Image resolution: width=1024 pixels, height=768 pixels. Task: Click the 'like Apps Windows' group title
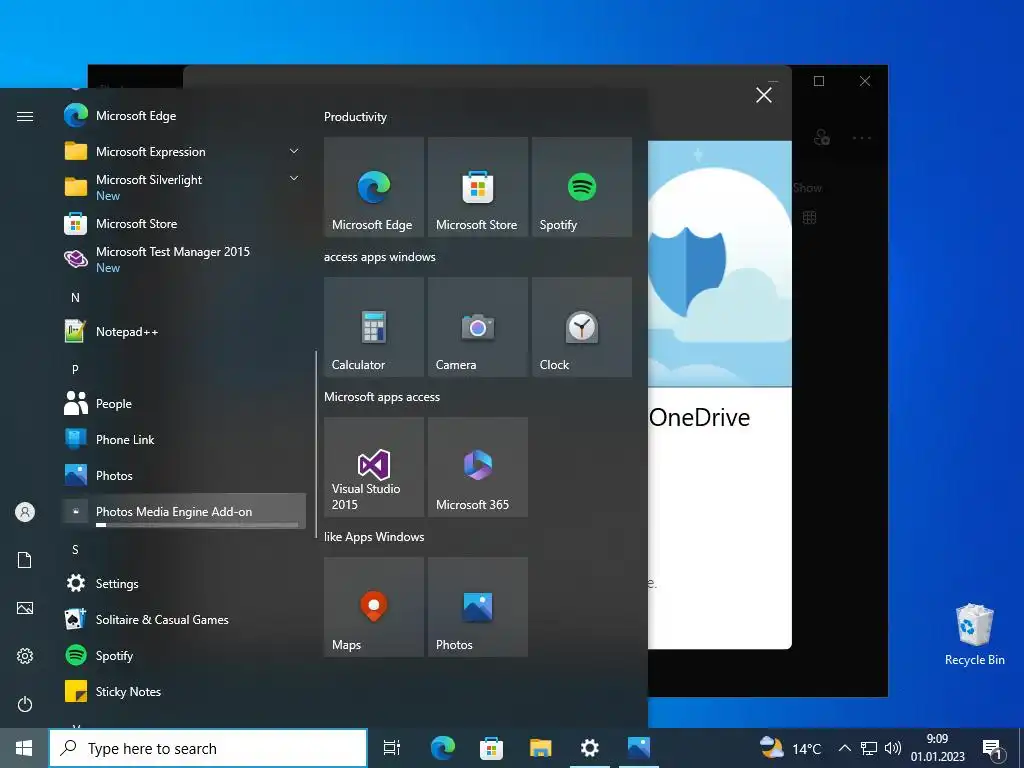374,537
